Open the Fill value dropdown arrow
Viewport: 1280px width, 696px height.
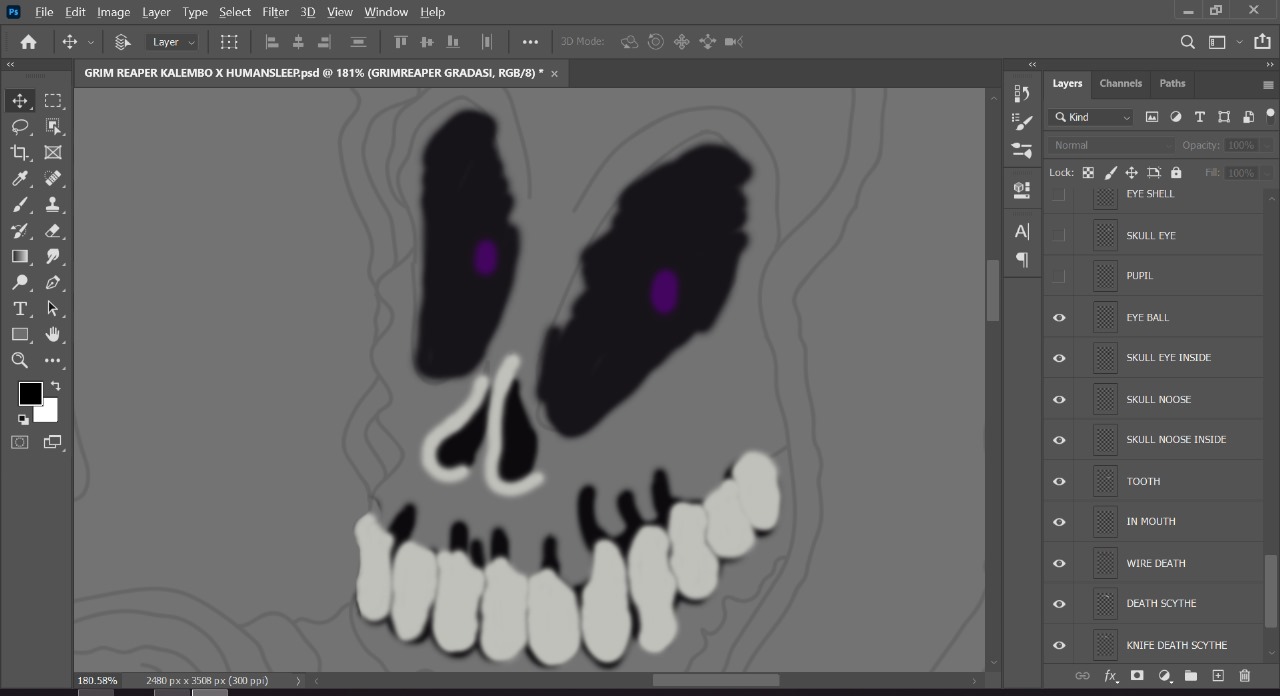tap(1267, 173)
